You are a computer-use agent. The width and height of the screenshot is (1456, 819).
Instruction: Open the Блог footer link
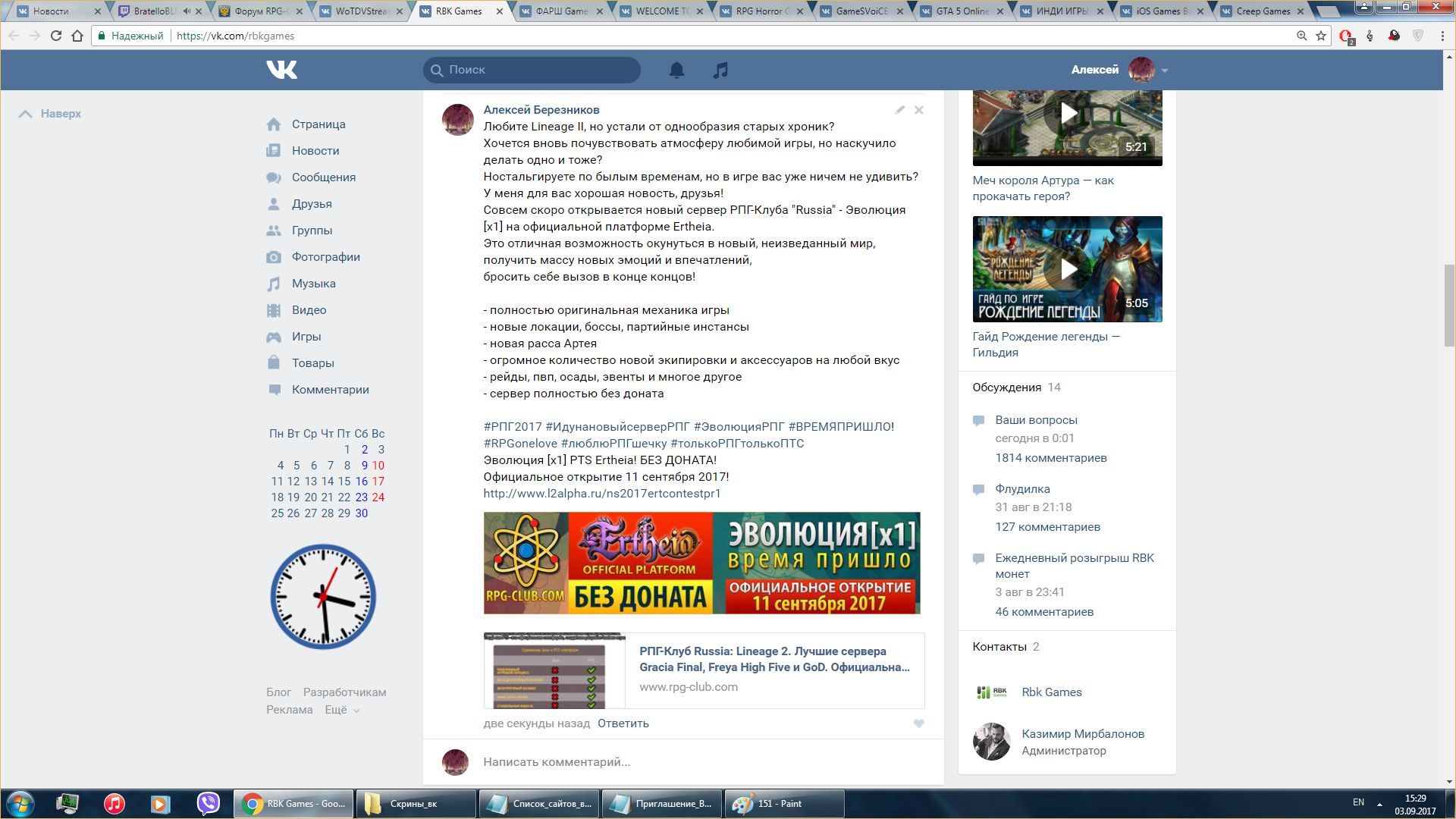(x=278, y=692)
